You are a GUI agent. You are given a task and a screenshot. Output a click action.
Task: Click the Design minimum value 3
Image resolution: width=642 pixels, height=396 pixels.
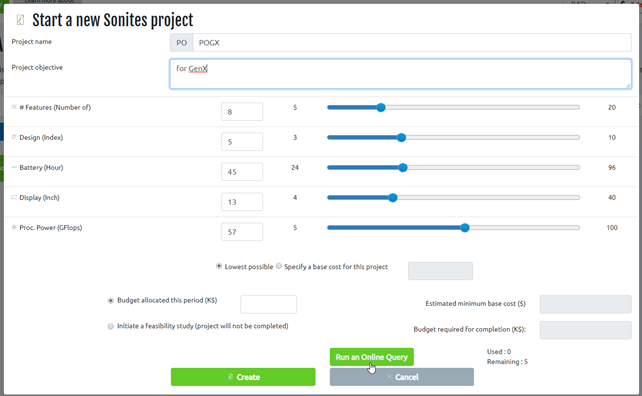[295, 137]
